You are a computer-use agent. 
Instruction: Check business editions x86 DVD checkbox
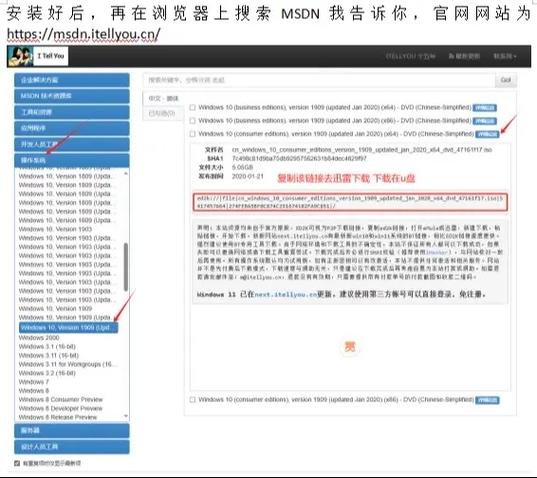coord(192,121)
